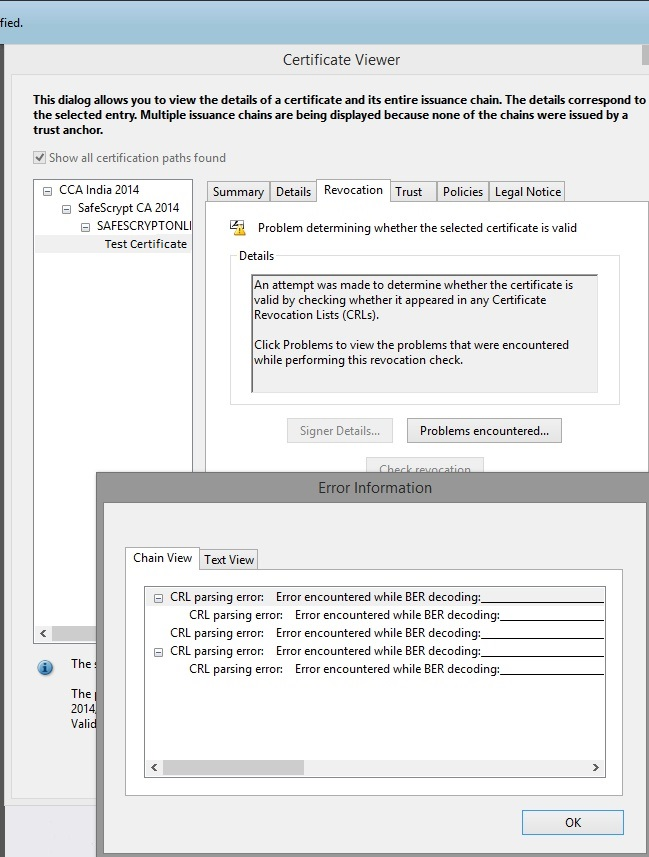Click the 'Error Information' dialog title
The width and height of the screenshot is (649, 857).
click(375, 488)
